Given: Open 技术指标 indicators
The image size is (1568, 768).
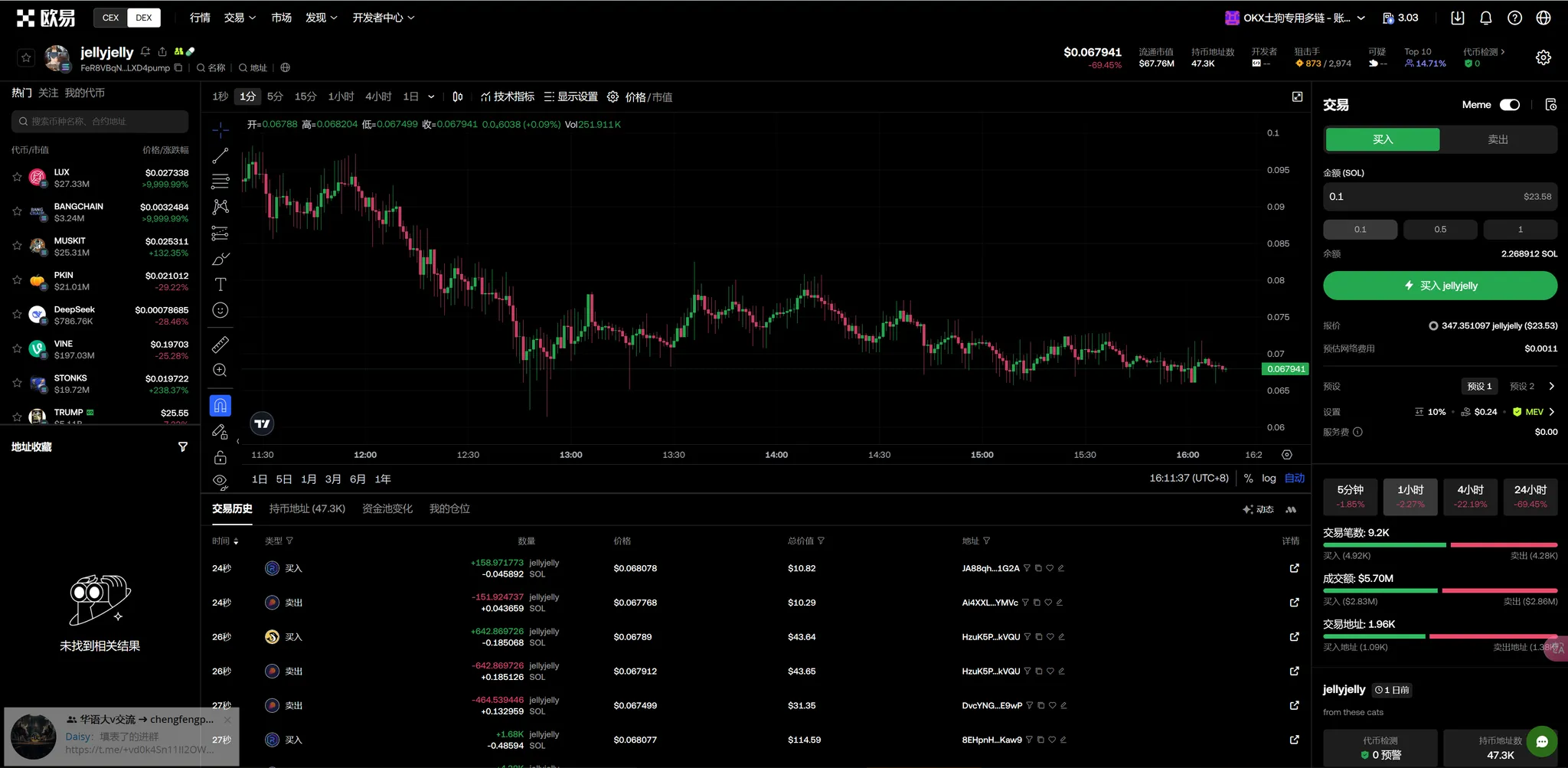Looking at the screenshot, I should click(x=508, y=96).
